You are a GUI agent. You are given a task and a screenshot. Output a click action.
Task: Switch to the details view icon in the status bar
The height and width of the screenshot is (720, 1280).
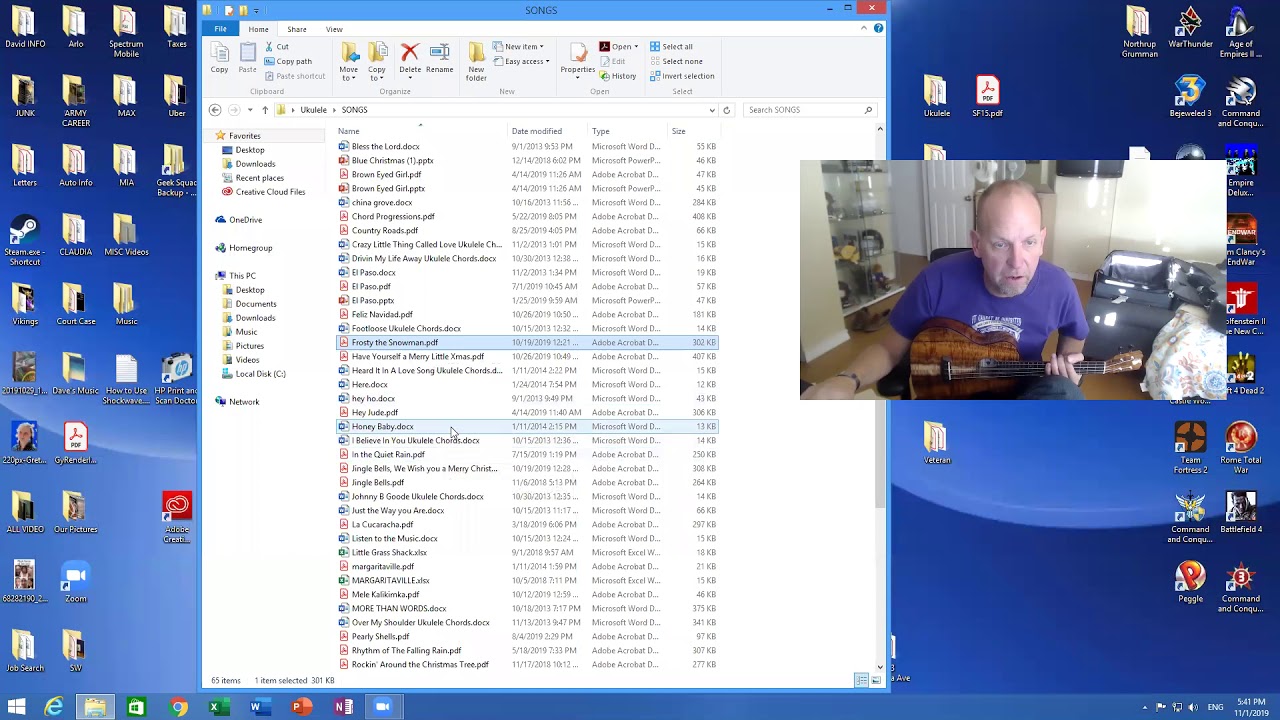861,680
